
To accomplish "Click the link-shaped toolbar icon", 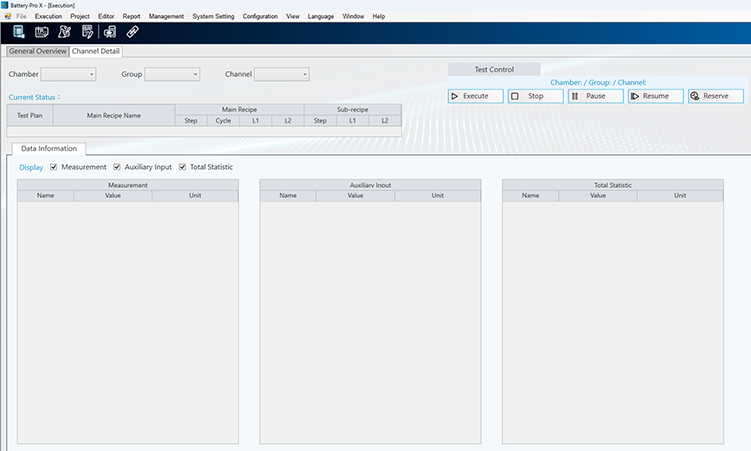I will (133, 32).
